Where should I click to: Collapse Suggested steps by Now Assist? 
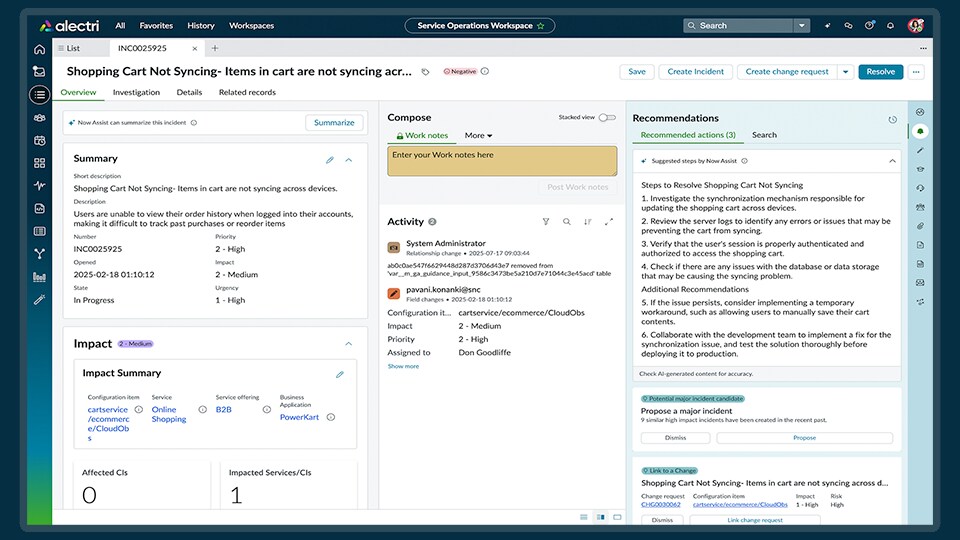[892, 161]
